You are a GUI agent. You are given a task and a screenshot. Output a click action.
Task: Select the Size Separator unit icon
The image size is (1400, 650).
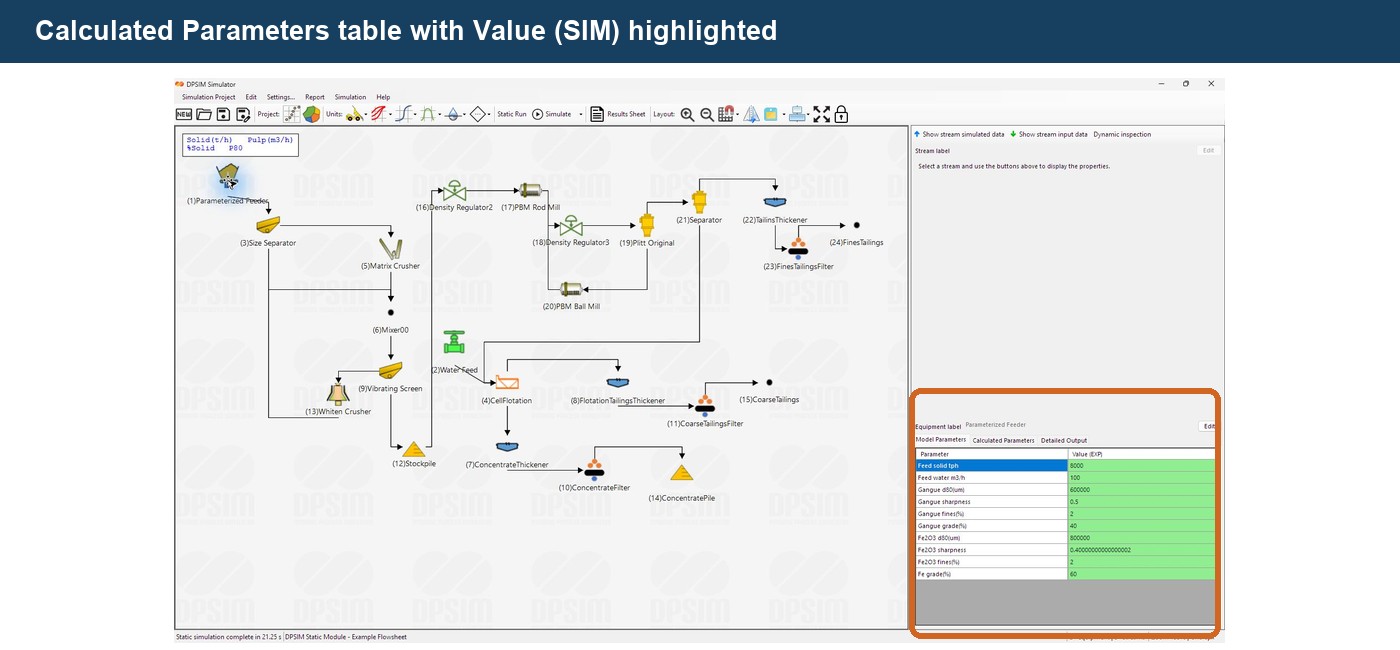point(267,225)
